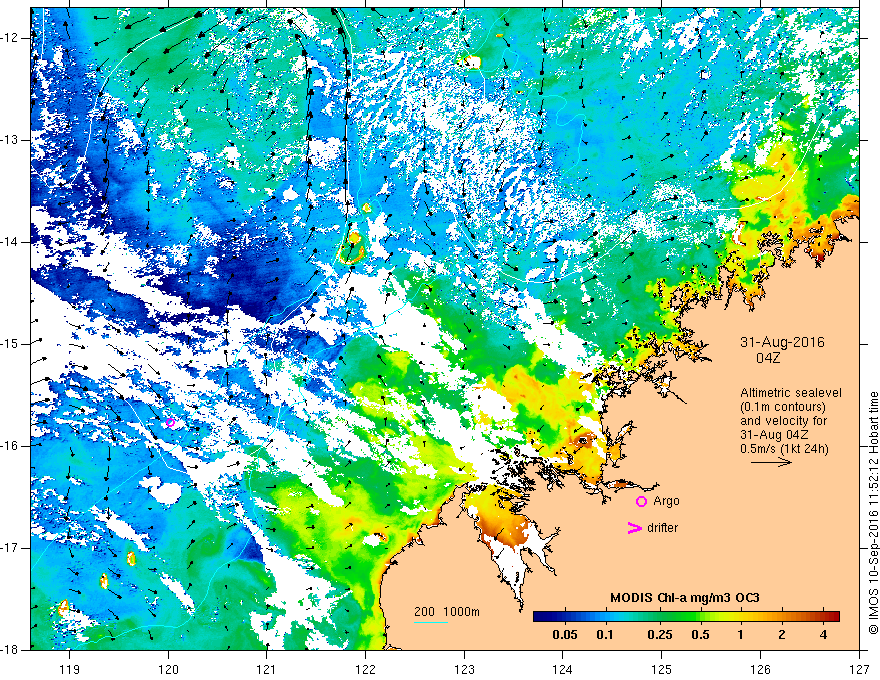
Task: Click the latitude axis label '-12'
Action: pyautogui.click(x=10, y=38)
